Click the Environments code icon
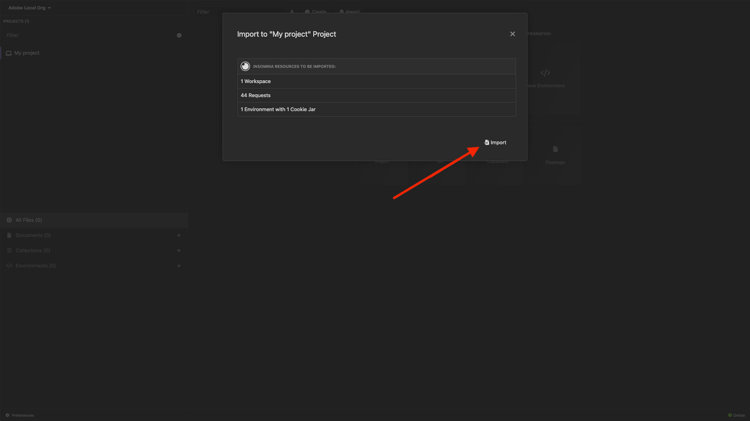750x421 pixels. pyautogui.click(x=9, y=266)
